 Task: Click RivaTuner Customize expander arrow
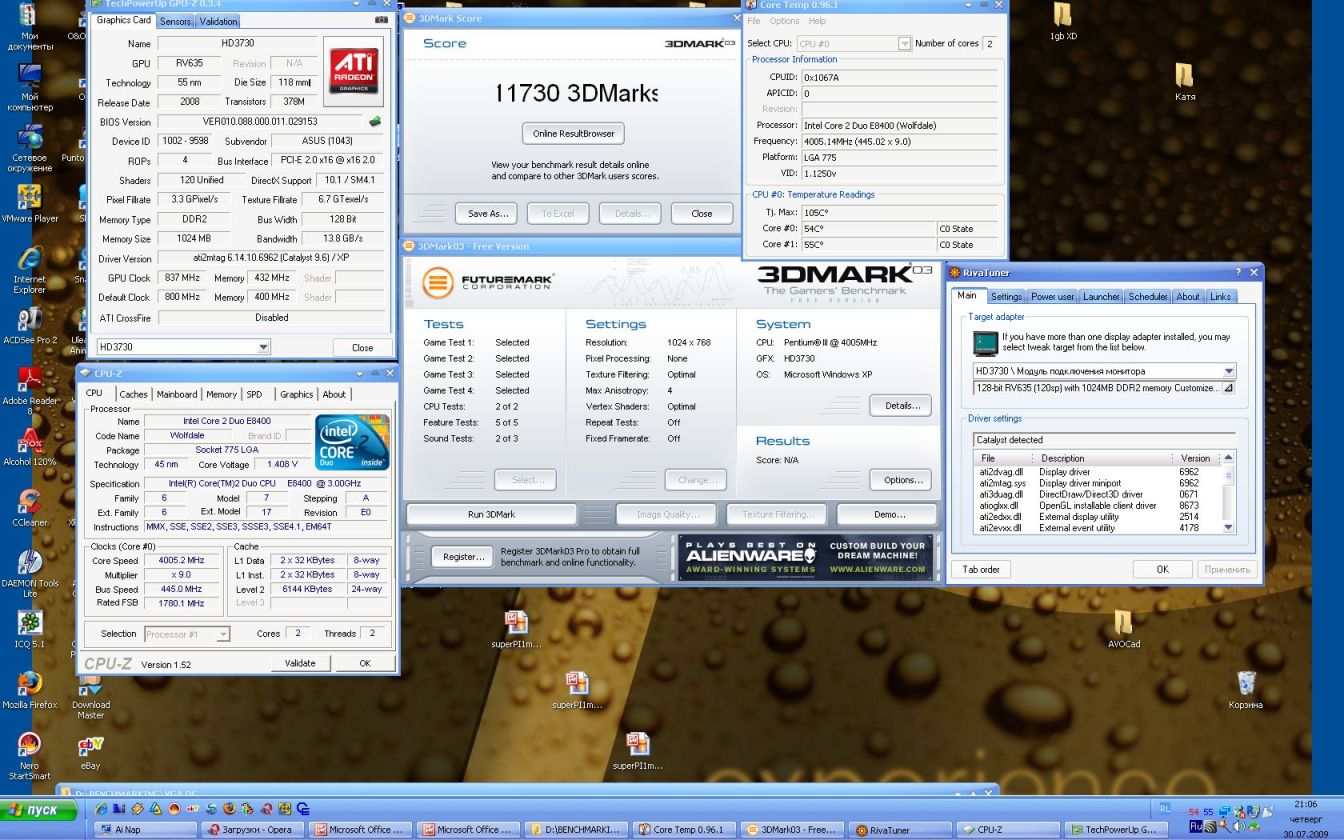pyautogui.click(x=1228, y=388)
